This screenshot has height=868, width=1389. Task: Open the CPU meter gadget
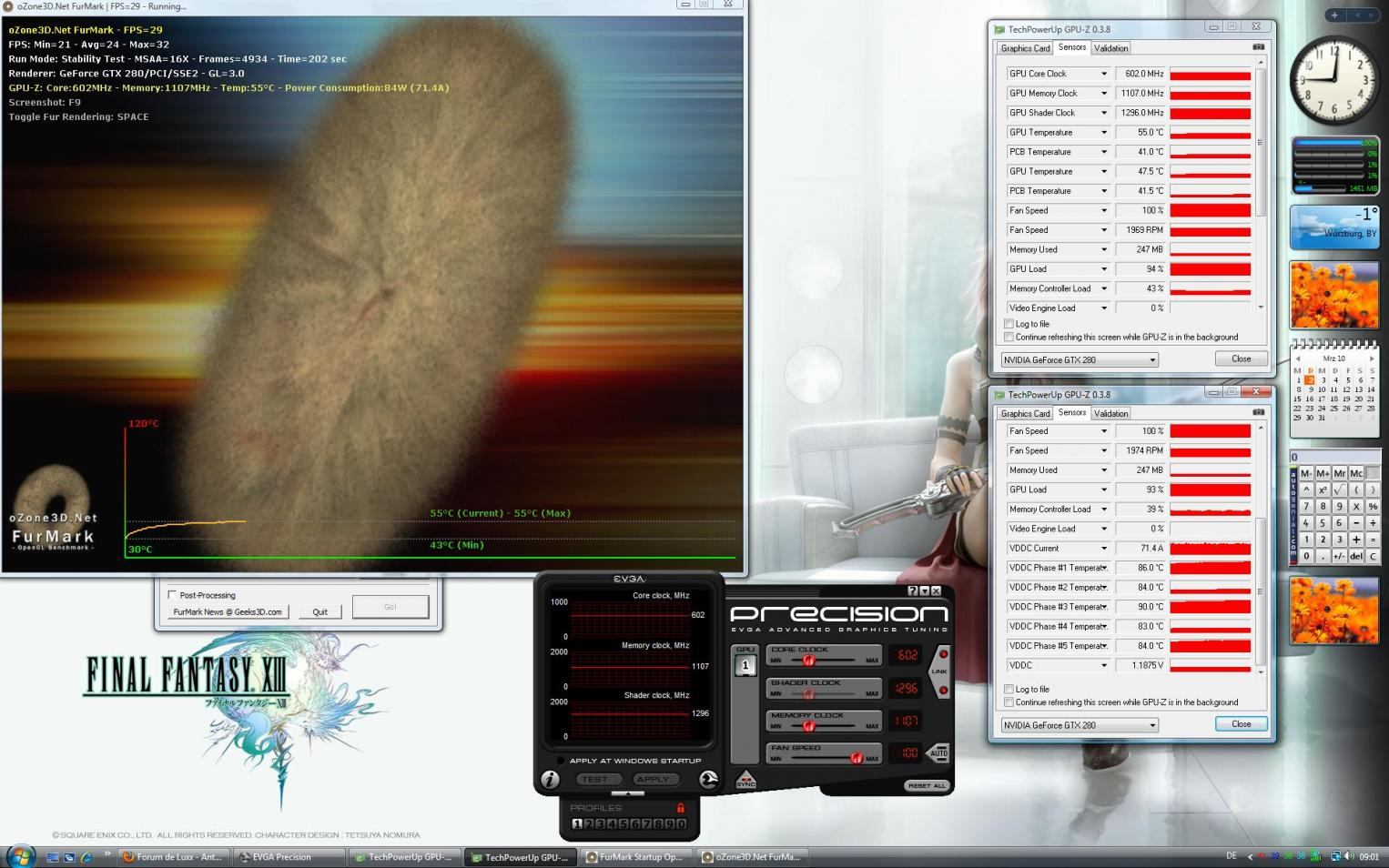(x=1334, y=166)
